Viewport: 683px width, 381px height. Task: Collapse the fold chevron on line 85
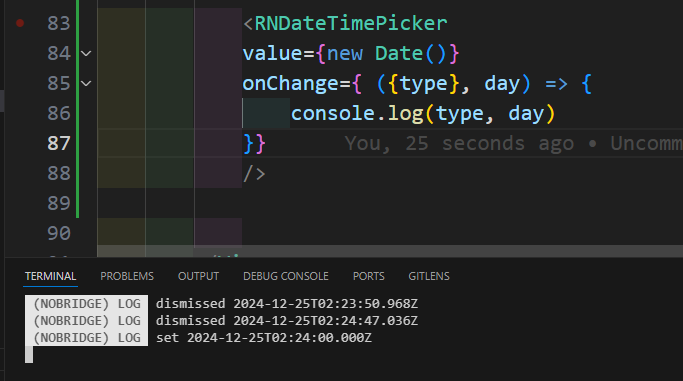(86, 83)
